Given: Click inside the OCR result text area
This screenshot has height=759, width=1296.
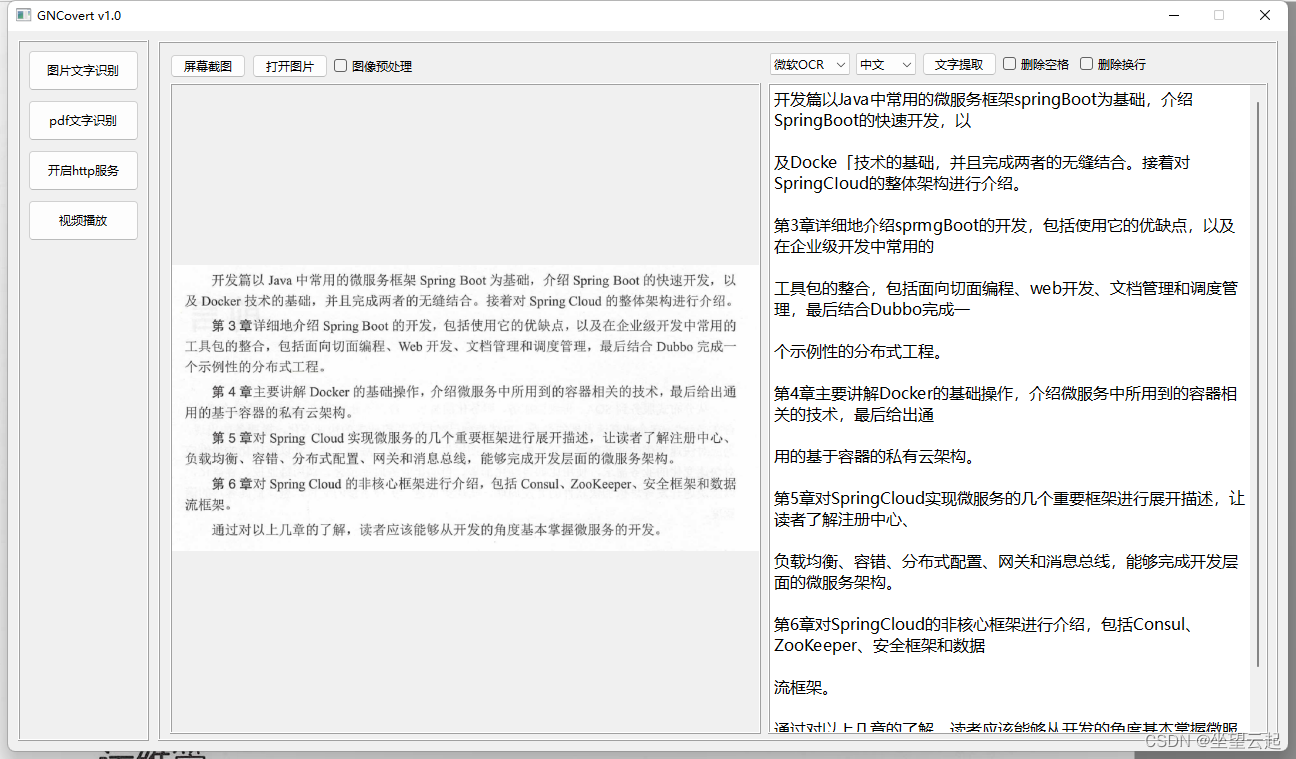Looking at the screenshot, I should pyautogui.click(x=1000, y=400).
